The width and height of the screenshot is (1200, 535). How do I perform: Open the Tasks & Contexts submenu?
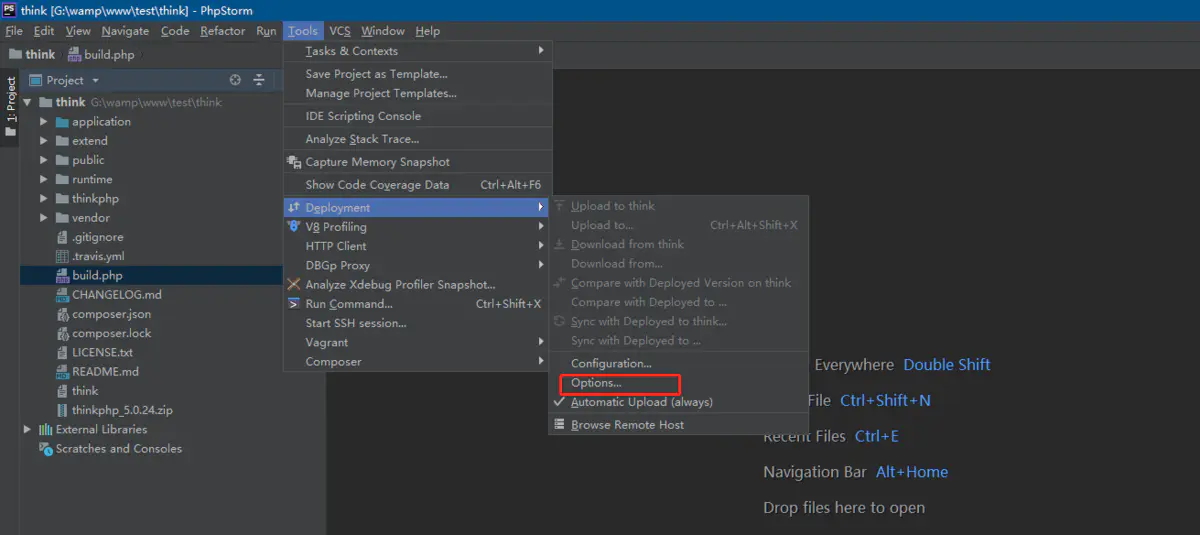click(x=418, y=51)
